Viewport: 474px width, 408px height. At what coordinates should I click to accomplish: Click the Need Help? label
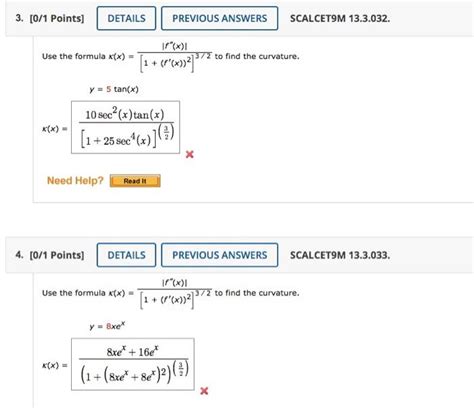(x=75, y=181)
